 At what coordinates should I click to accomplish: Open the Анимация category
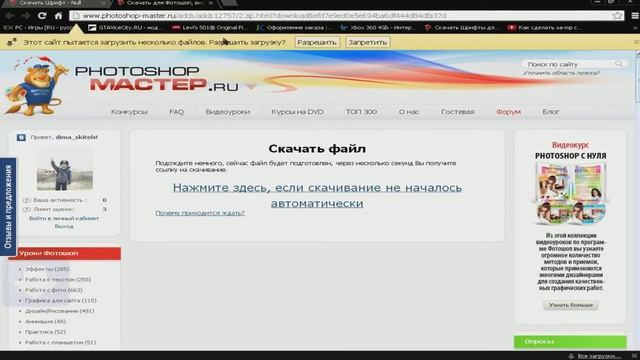[x=45, y=322]
